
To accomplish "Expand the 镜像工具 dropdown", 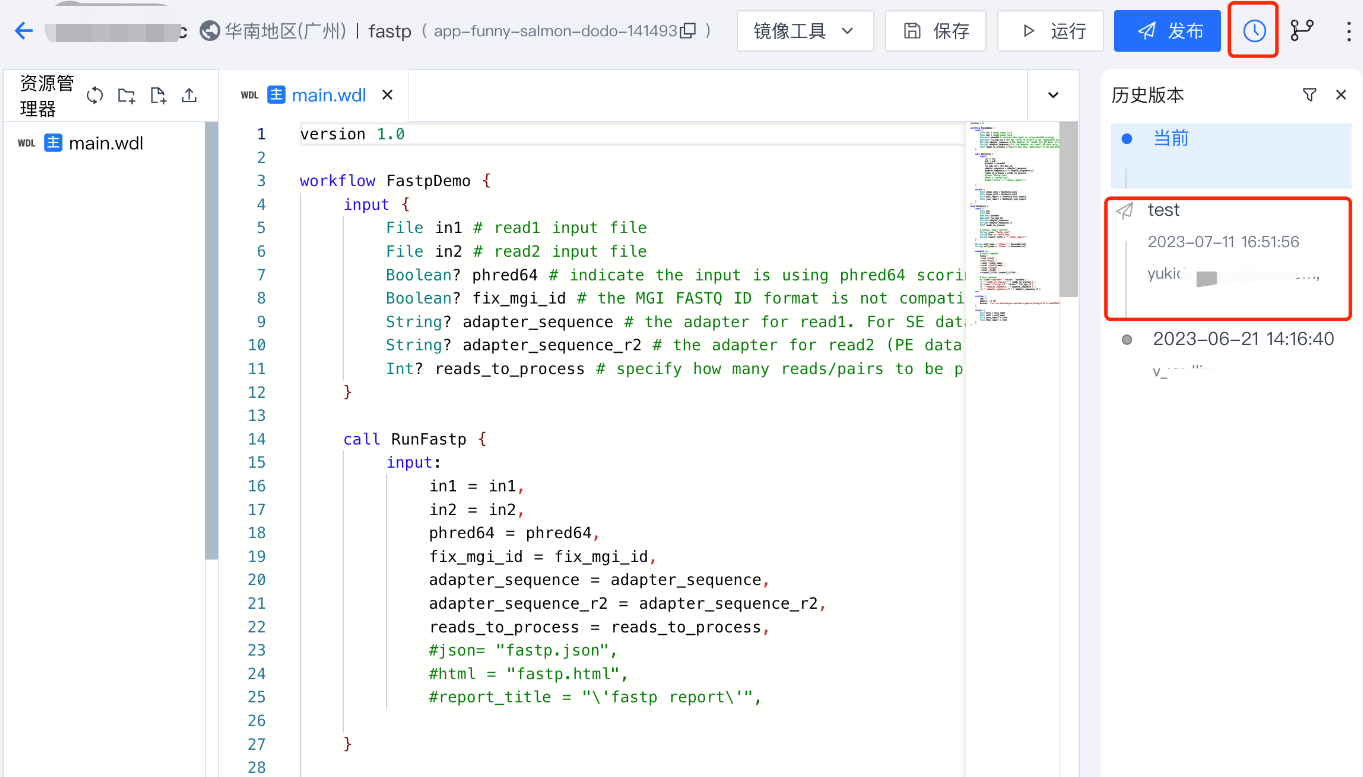I will [804, 31].
